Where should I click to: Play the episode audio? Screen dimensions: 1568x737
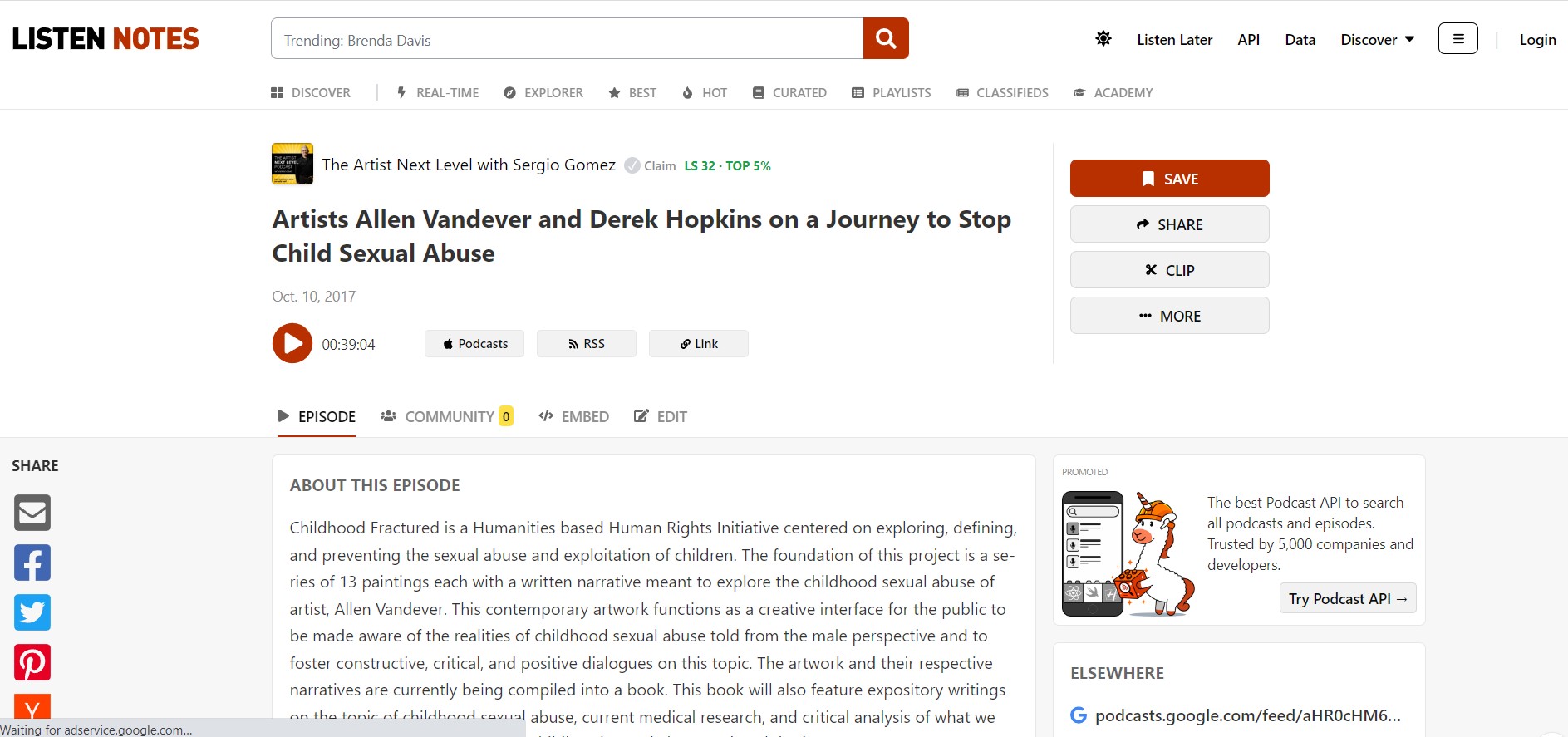[x=292, y=343]
